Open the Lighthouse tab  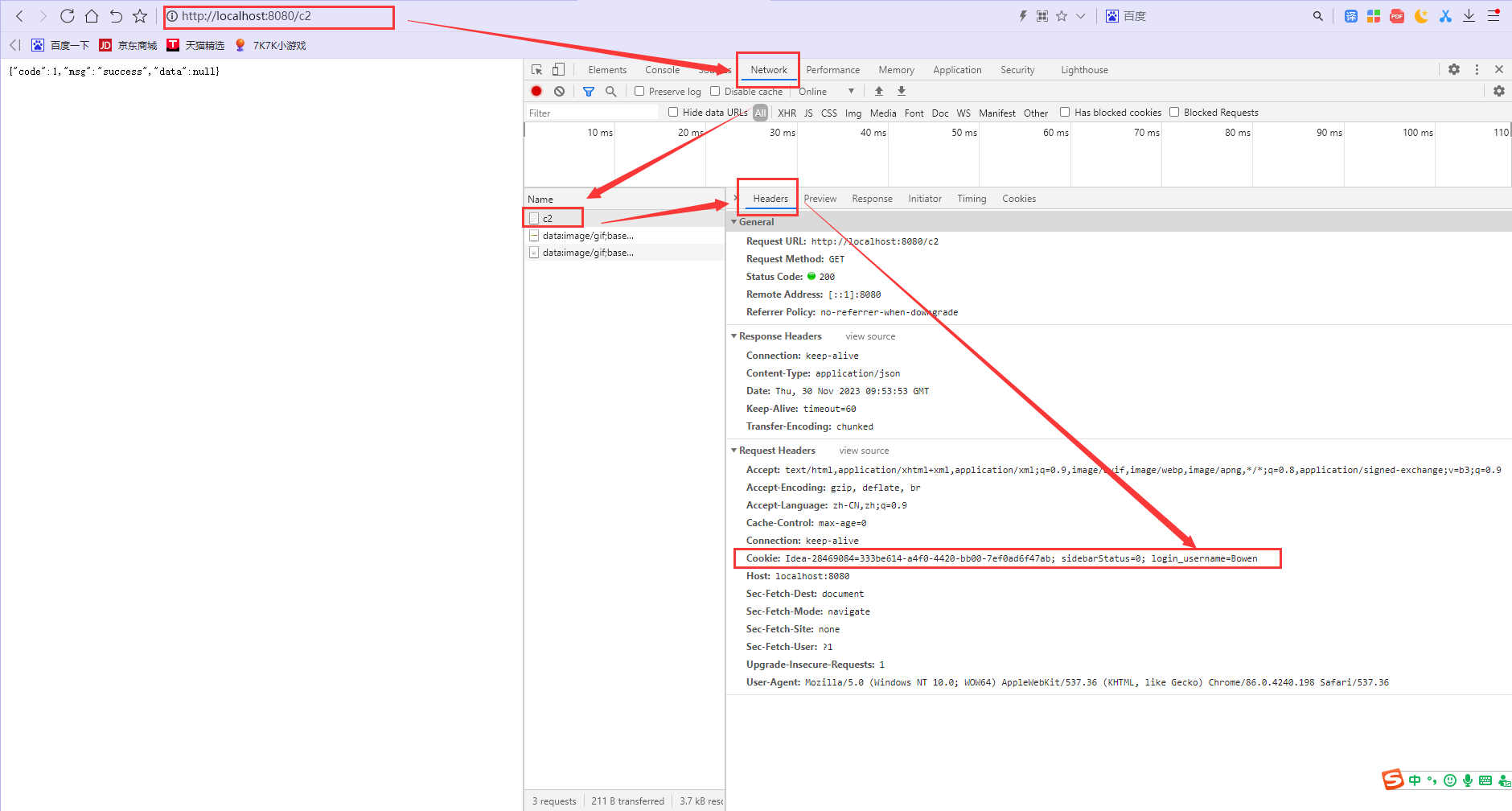[x=1084, y=70]
